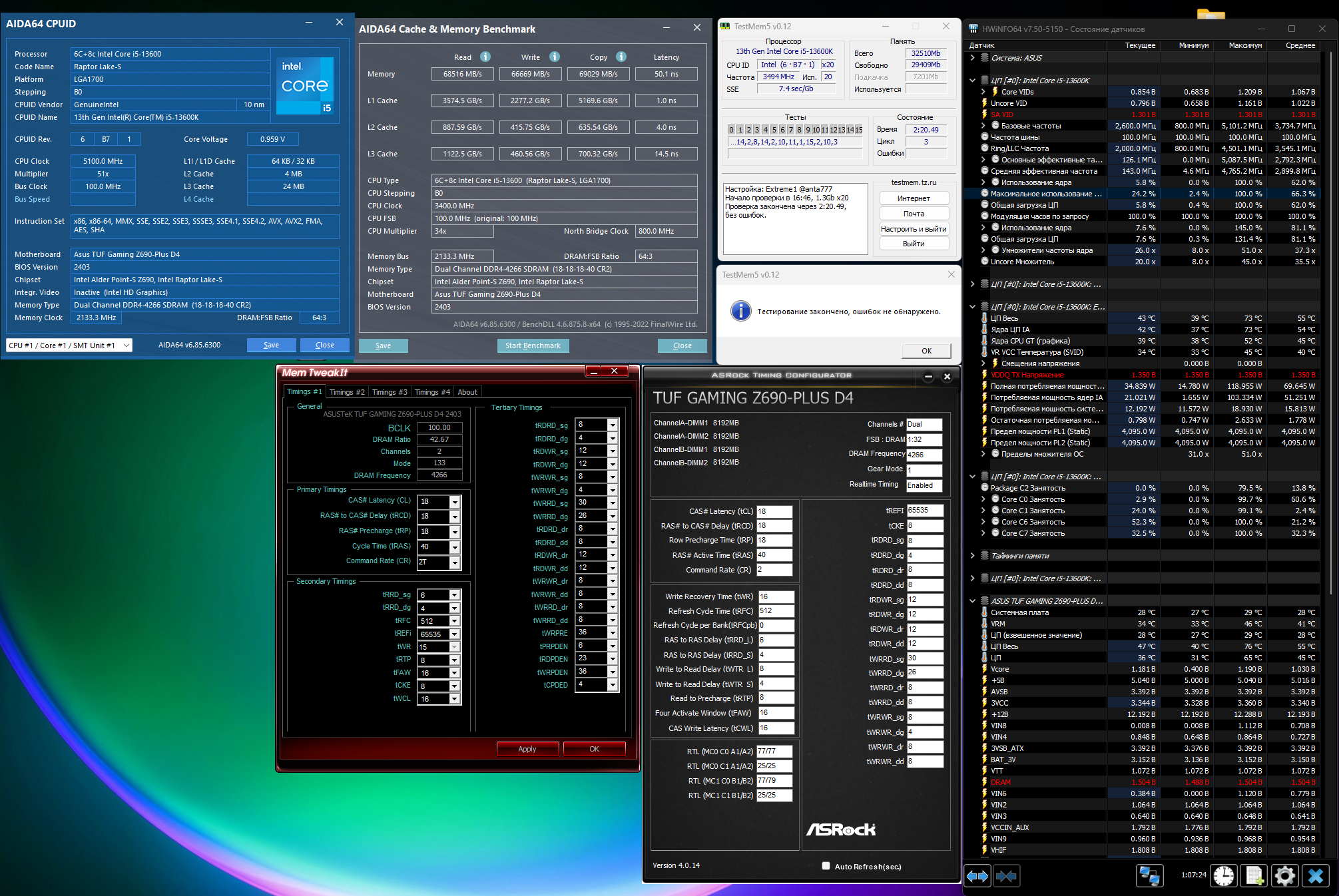
Task: Toggle test number 12 box in TestMem5
Action: (x=833, y=130)
